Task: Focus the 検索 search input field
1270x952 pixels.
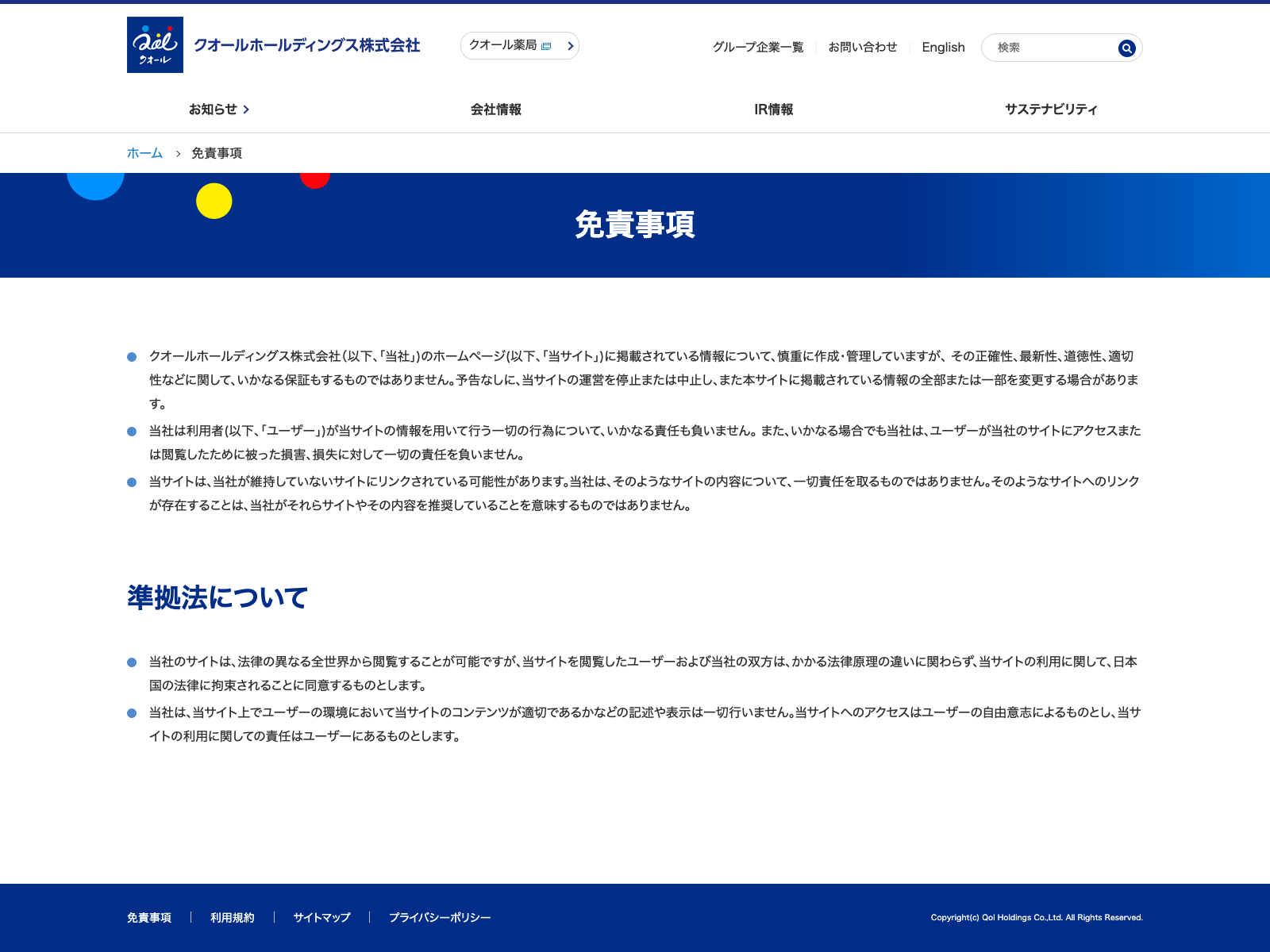Action: [1052, 48]
